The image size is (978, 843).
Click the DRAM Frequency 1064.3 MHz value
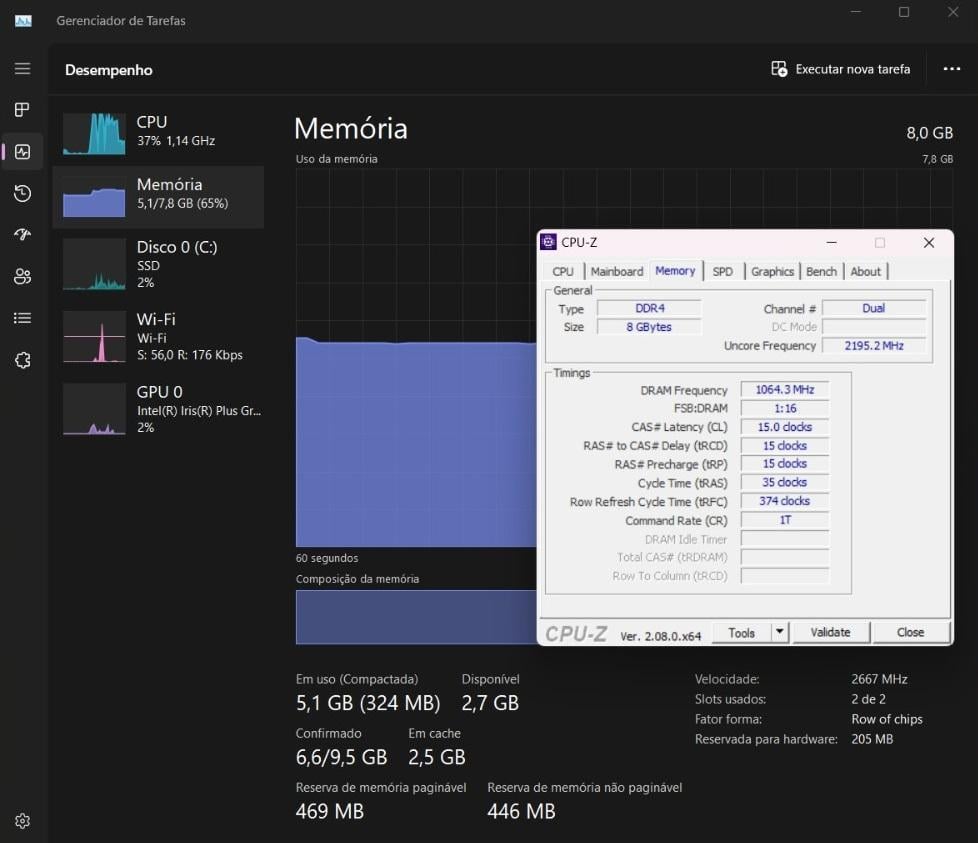(x=785, y=390)
